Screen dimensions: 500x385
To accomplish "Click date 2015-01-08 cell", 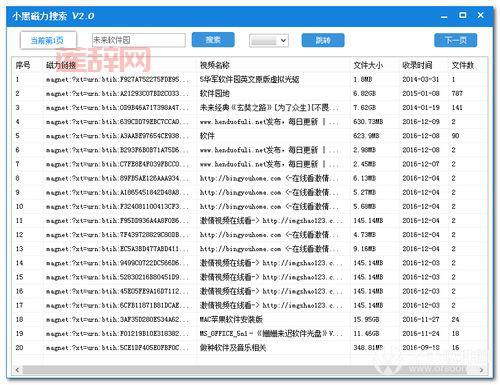I will pos(421,94).
